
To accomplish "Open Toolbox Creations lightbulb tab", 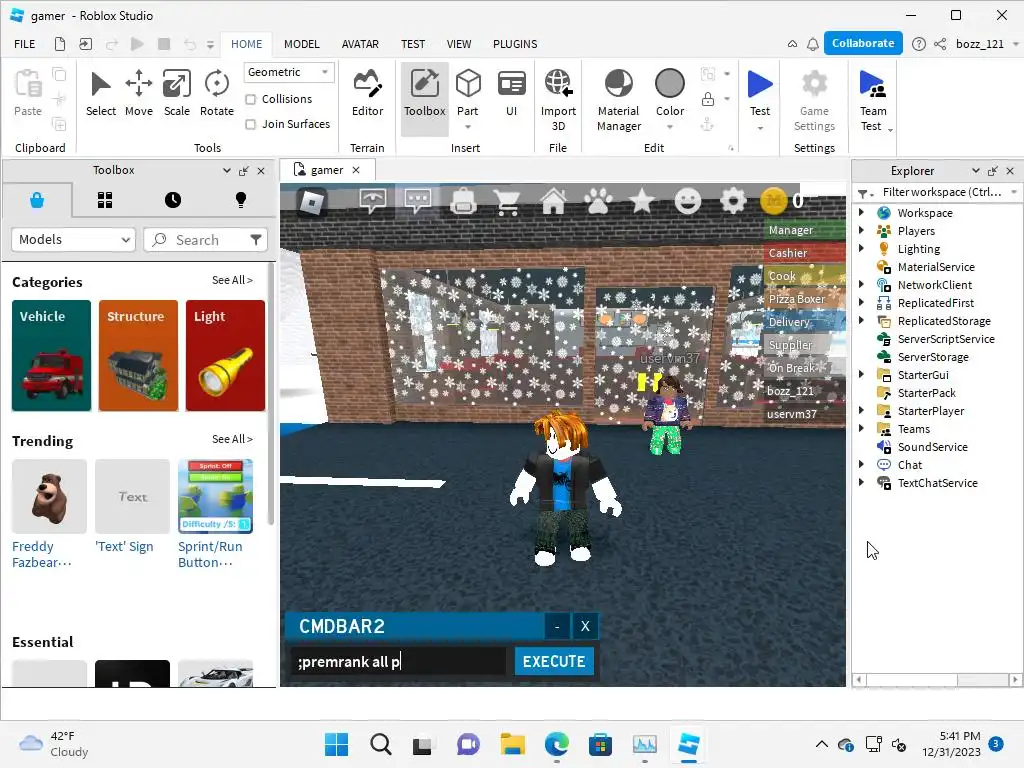I will (241, 200).
